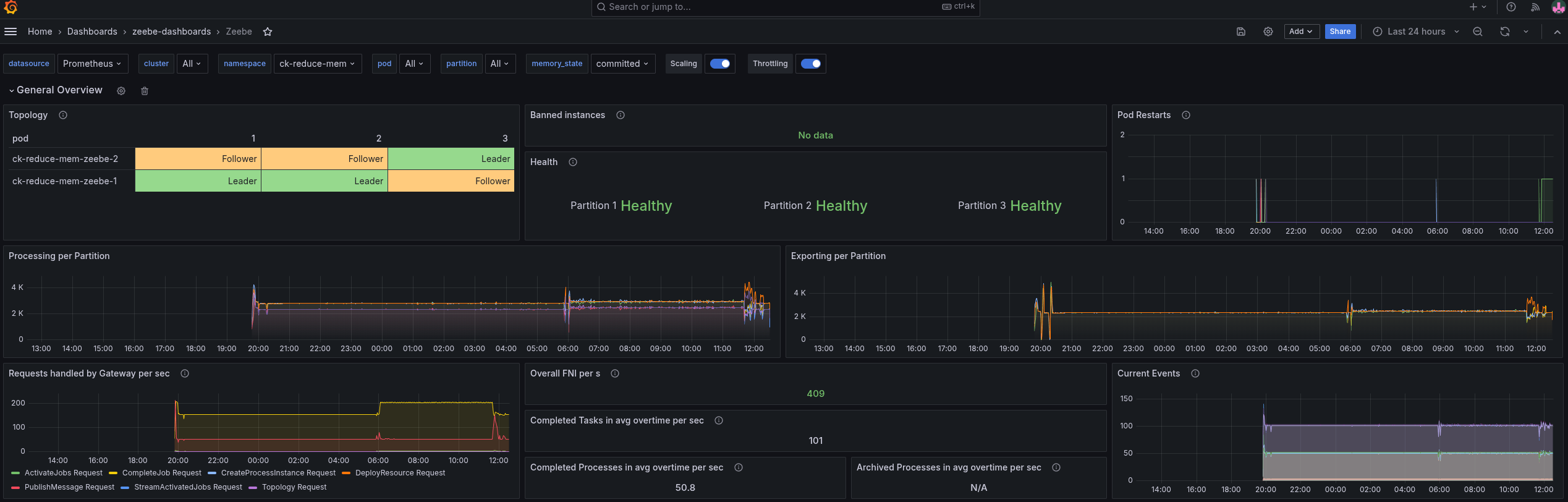
Task: Click the Share button
Action: point(1340,32)
